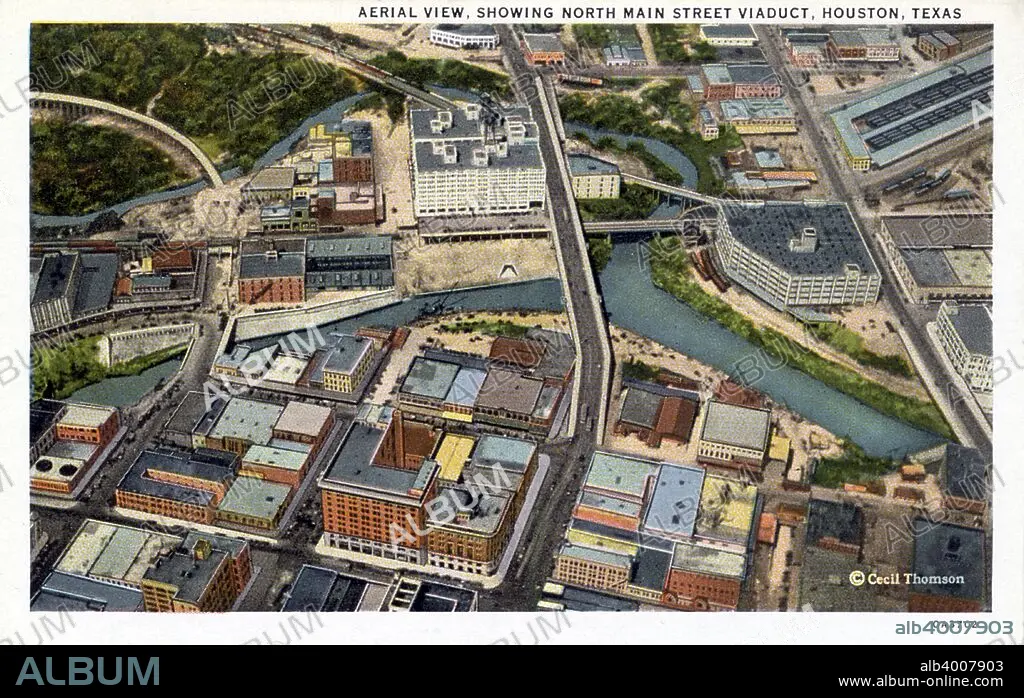Click the aerial view postcard image
1024x698 pixels.
[511, 317]
